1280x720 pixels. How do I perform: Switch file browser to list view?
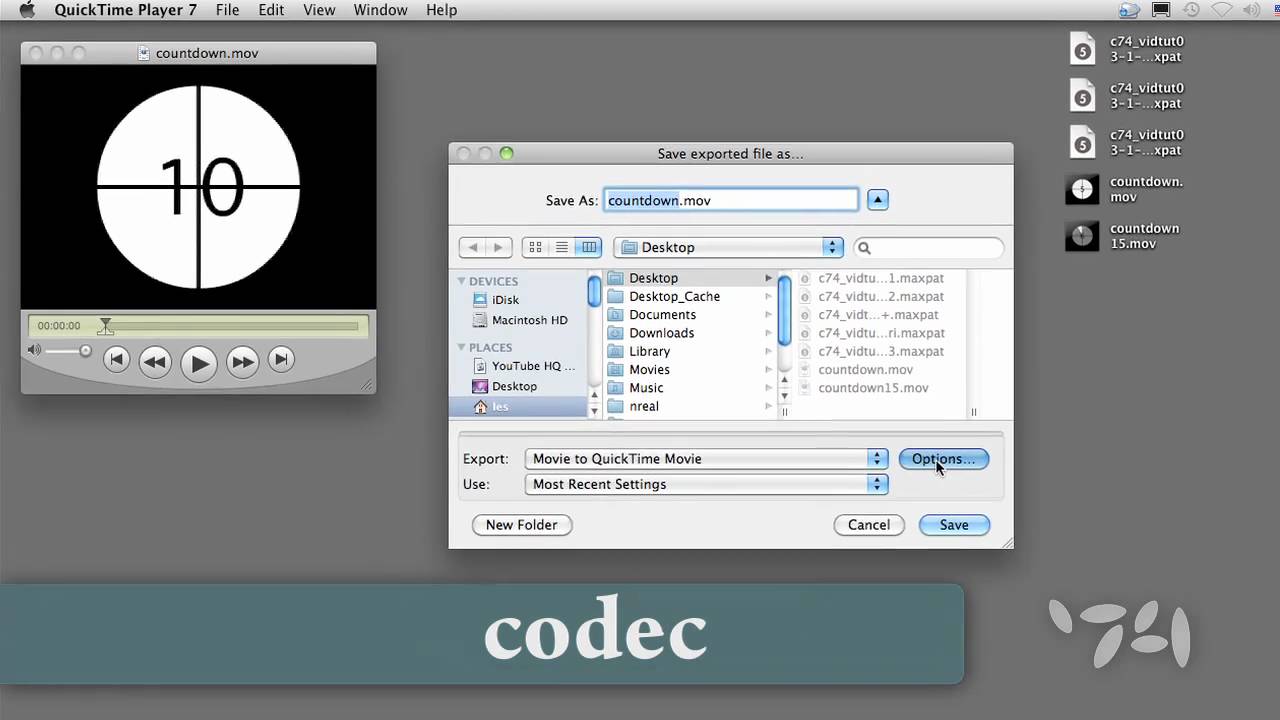coord(562,247)
